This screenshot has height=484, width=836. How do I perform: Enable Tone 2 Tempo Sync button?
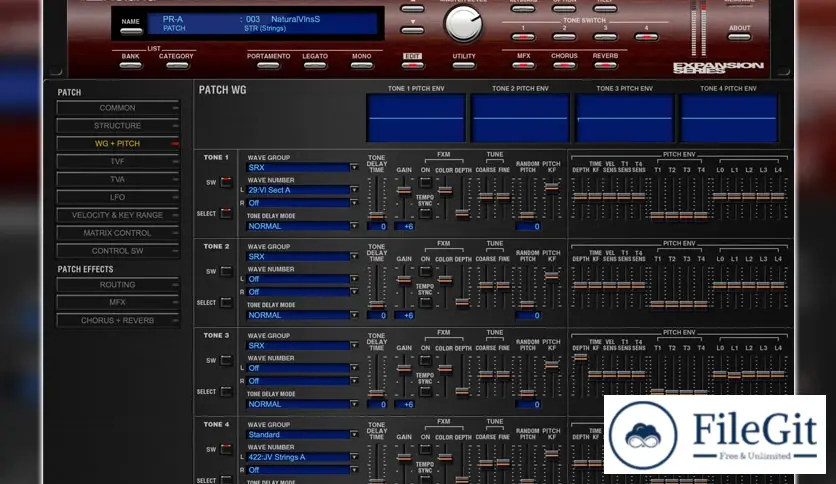click(x=425, y=302)
